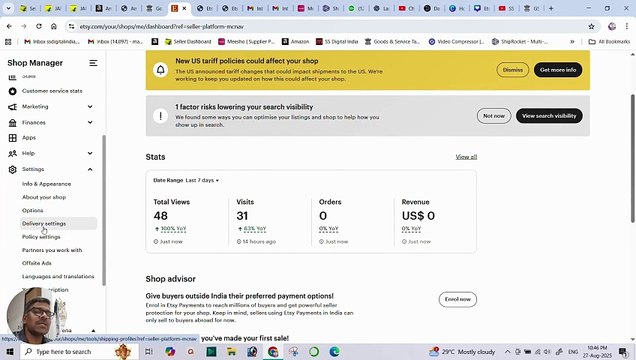Screen dimensions: 636x360
Task: Expand the Marketing menu chevron
Action: click(90, 107)
